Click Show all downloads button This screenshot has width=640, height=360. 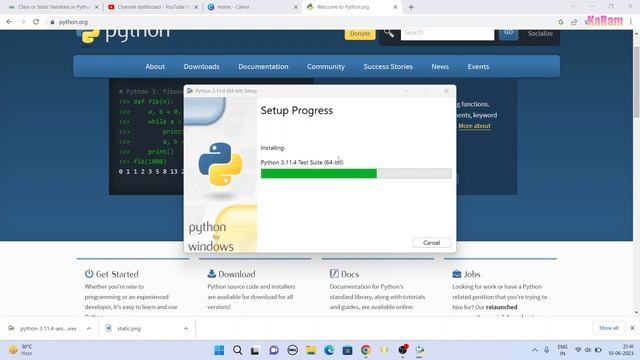click(609, 328)
